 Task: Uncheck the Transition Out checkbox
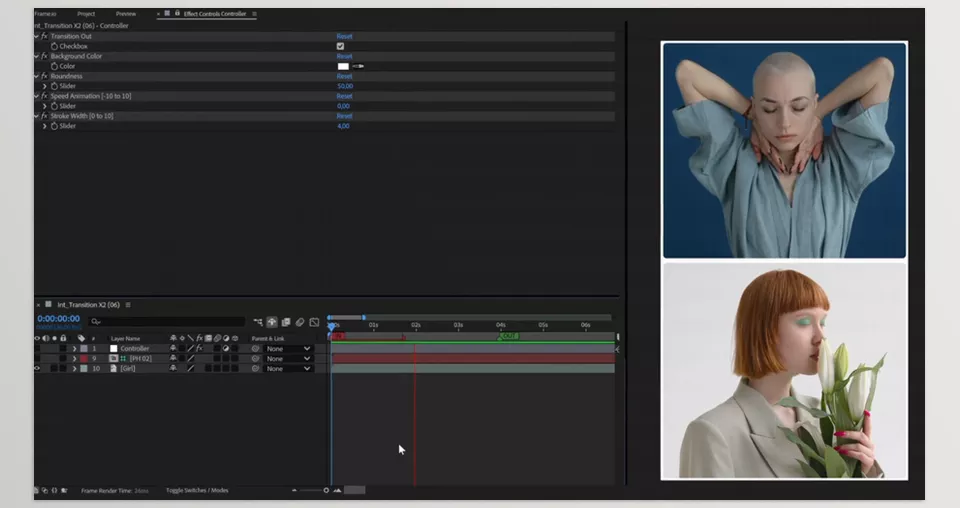(340, 47)
